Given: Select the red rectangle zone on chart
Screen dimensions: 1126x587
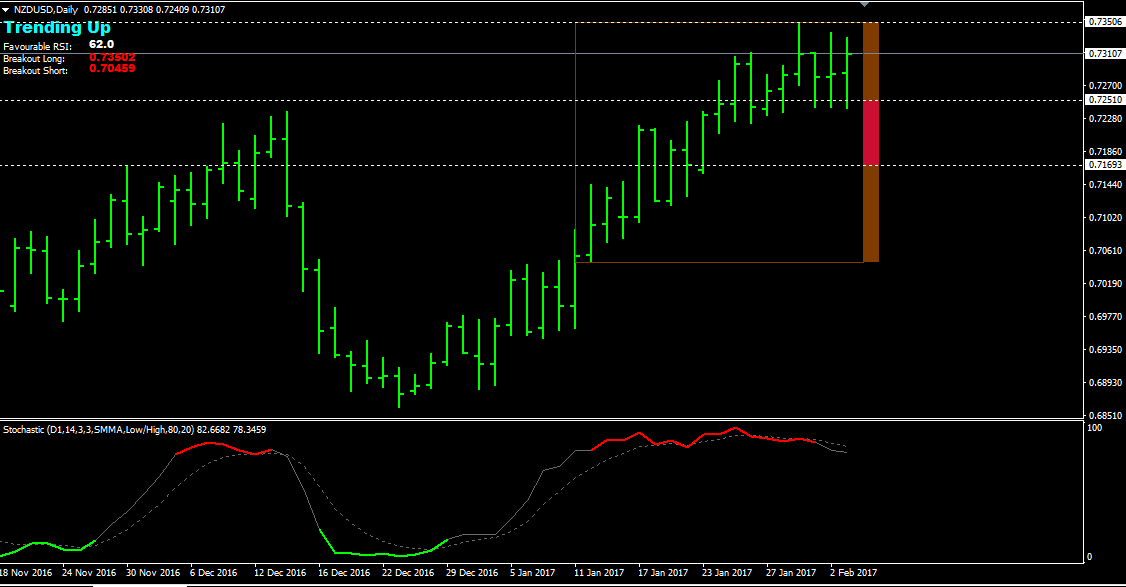Looking at the screenshot, I should pos(870,132).
